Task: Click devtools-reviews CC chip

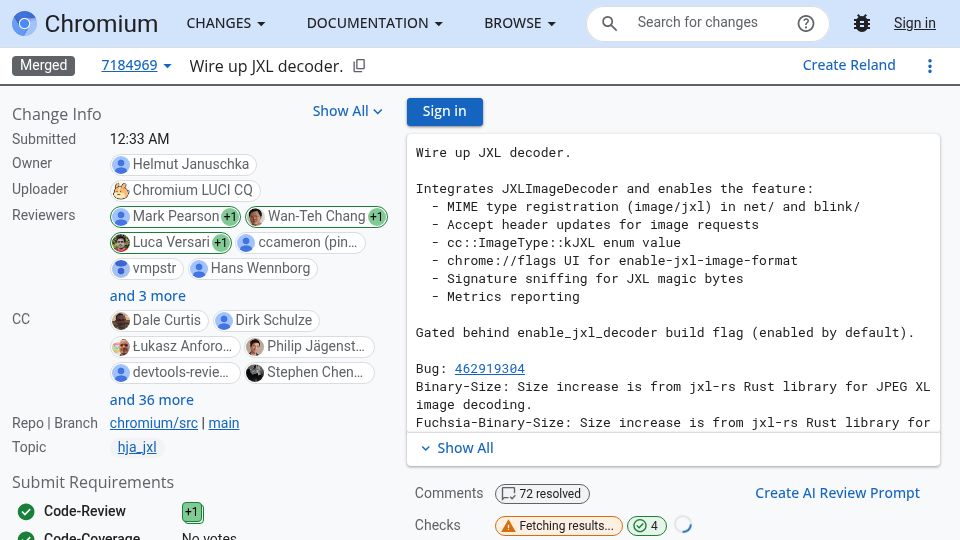Action: [174, 372]
